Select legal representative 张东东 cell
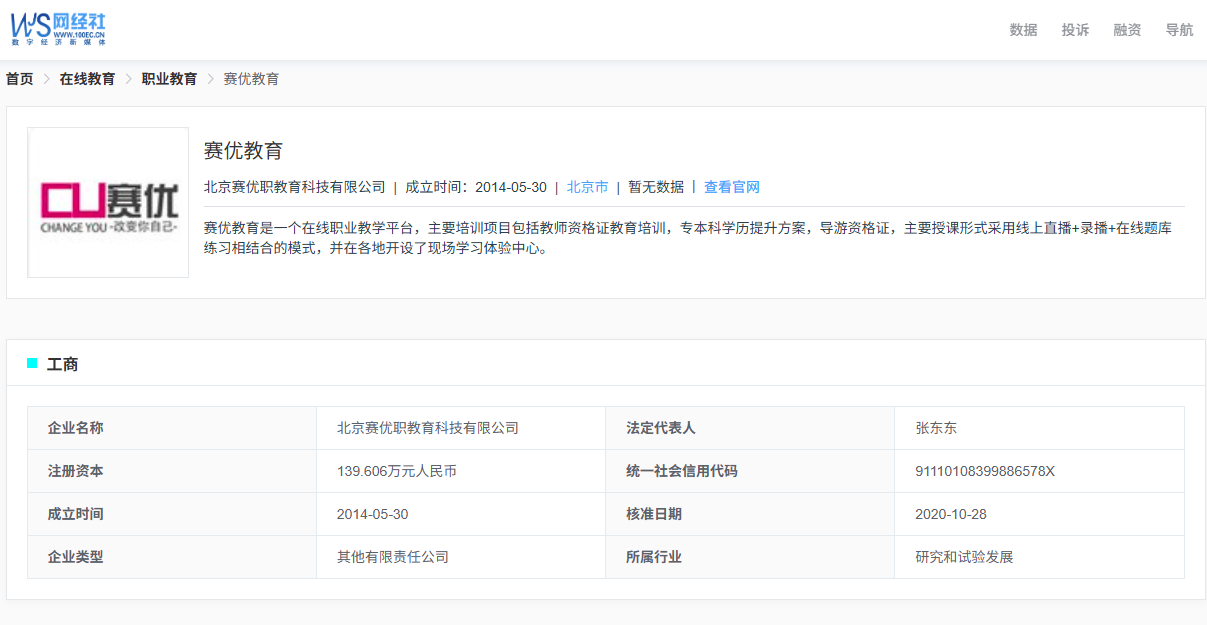The image size is (1207, 625). point(1039,428)
